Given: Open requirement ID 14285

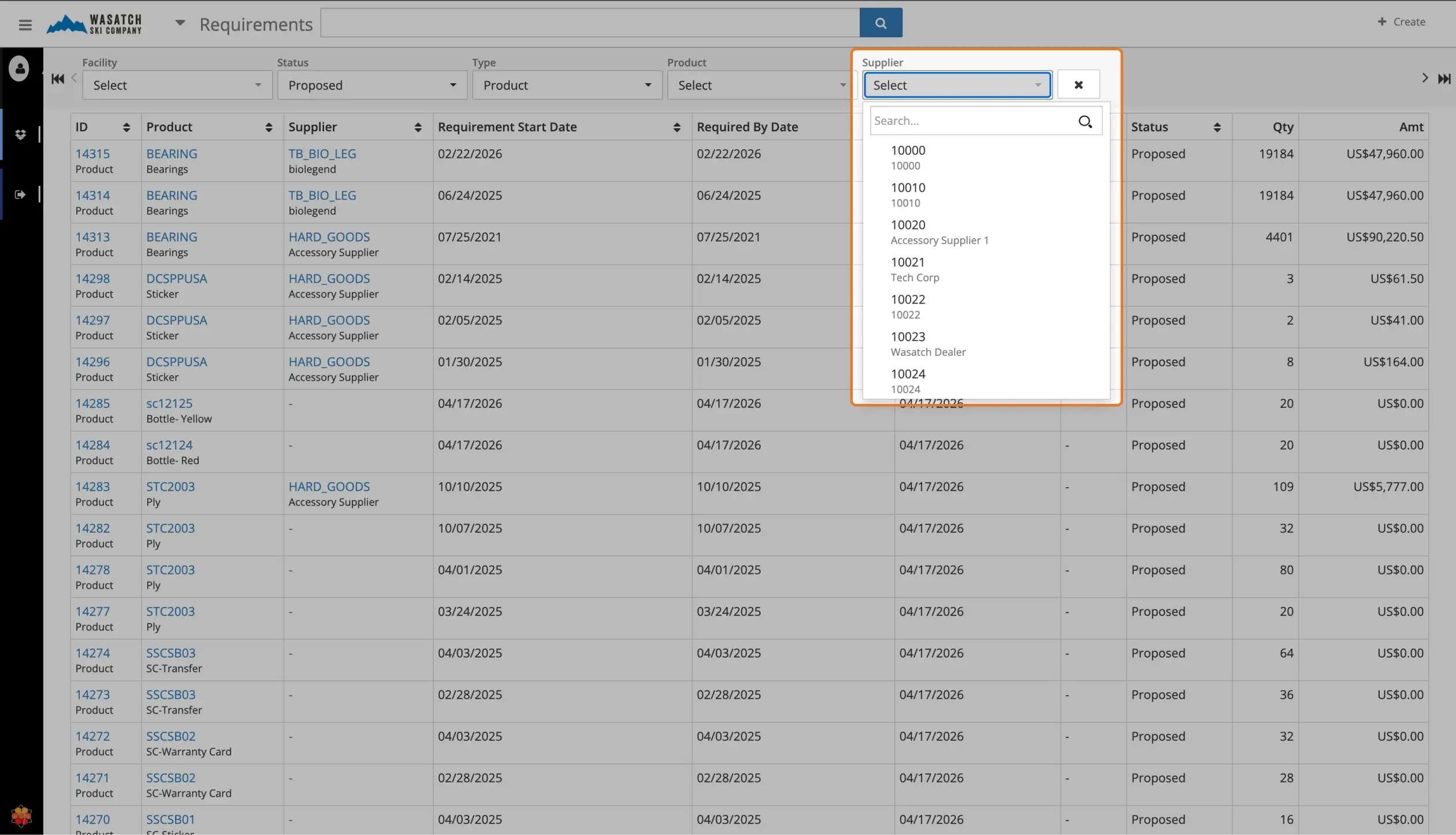Looking at the screenshot, I should [x=92, y=403].
